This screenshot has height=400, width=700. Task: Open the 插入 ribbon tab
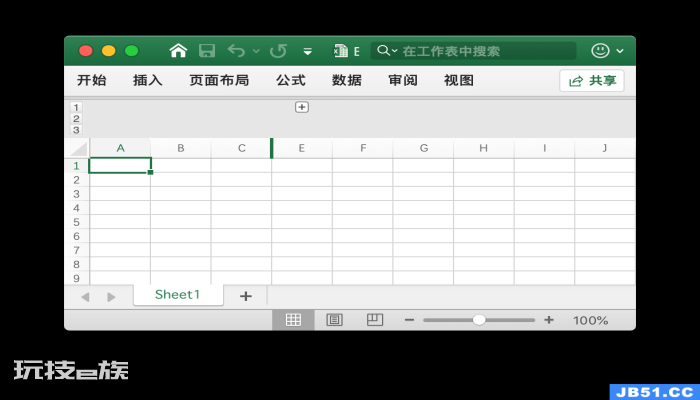point(147,80)
